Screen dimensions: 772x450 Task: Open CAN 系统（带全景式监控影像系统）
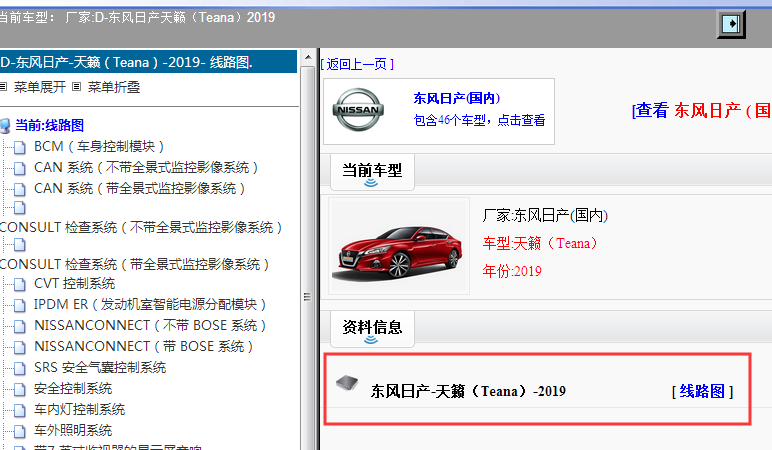coord(139,189)
